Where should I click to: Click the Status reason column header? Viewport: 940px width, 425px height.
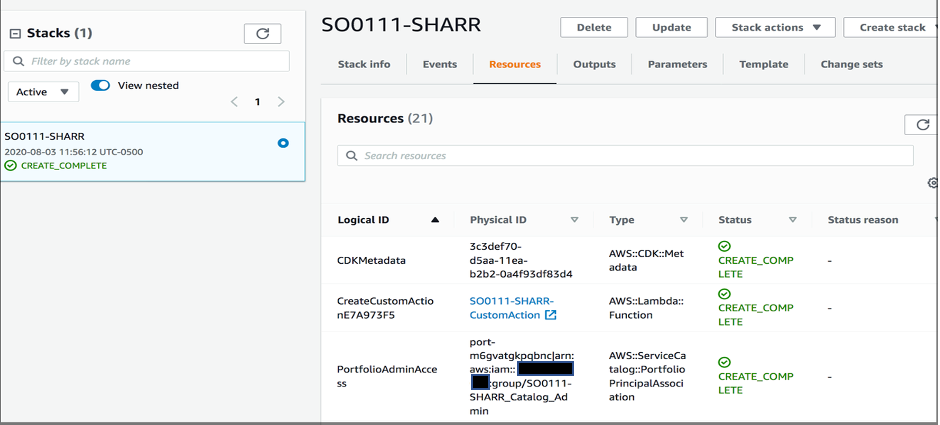[863, 220]
